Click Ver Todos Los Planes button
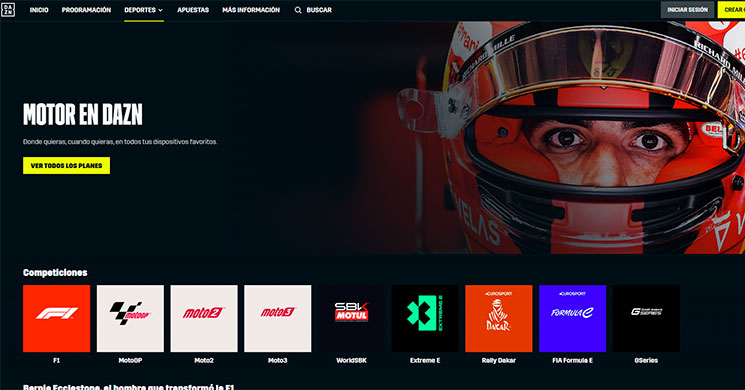Image resolution: width=745 pixels, height=390 pixels. tap(67, 165)
